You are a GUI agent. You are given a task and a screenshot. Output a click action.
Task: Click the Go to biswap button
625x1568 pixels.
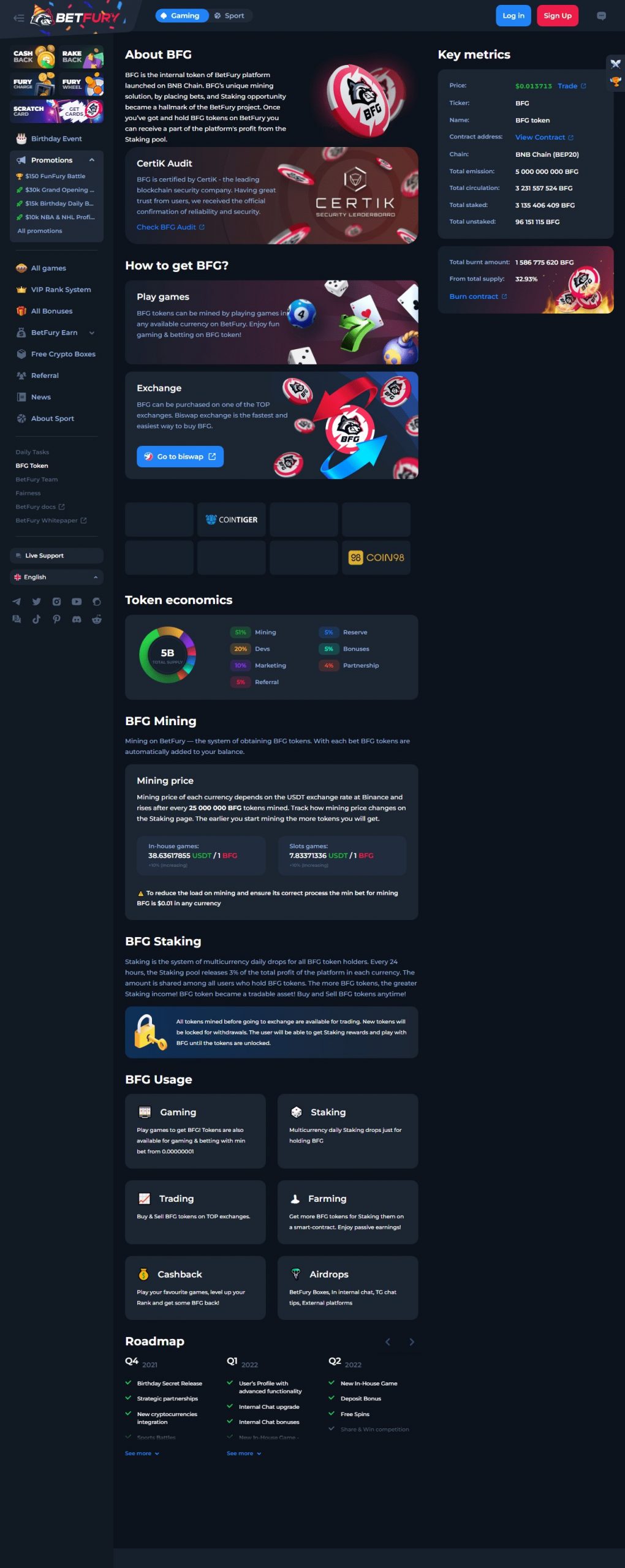click(180, 456)
